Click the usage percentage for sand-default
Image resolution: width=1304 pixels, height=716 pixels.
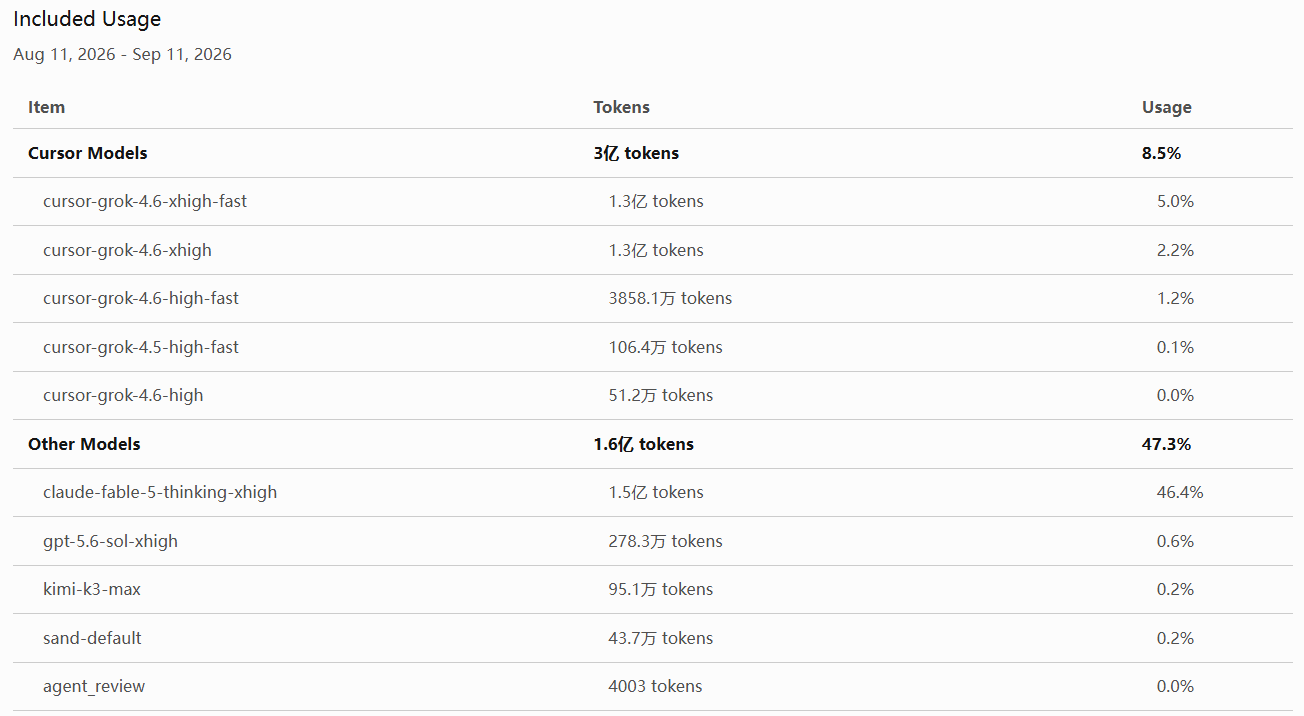tap(1175, 638)
